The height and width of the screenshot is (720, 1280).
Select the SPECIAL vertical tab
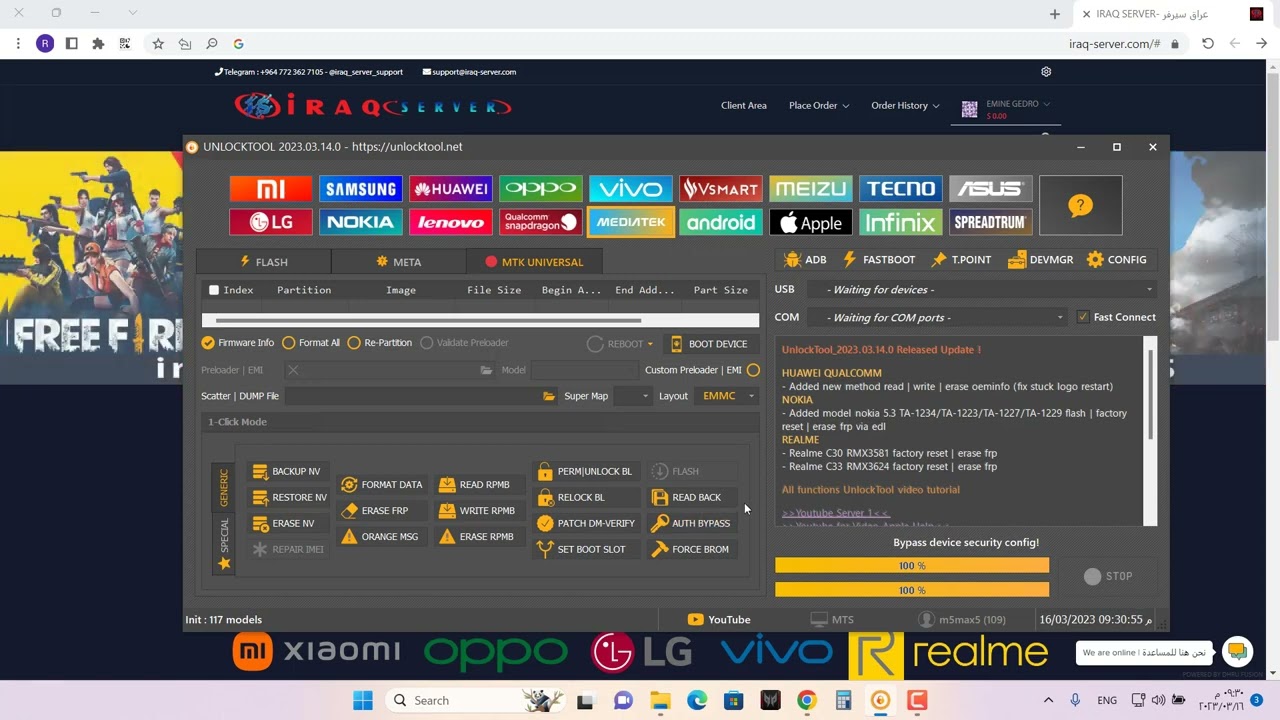224,543
